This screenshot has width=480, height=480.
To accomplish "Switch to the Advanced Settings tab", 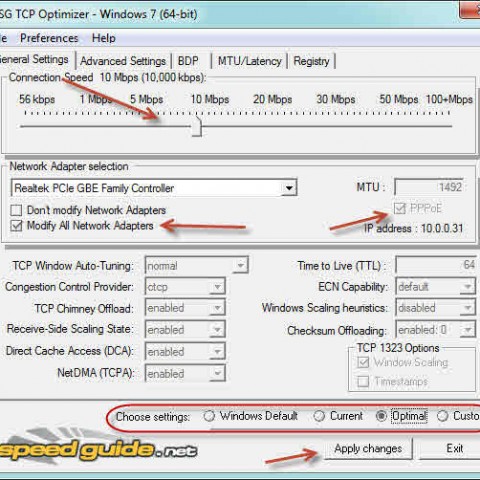I will pyautogui.click(x=123, y=61).
